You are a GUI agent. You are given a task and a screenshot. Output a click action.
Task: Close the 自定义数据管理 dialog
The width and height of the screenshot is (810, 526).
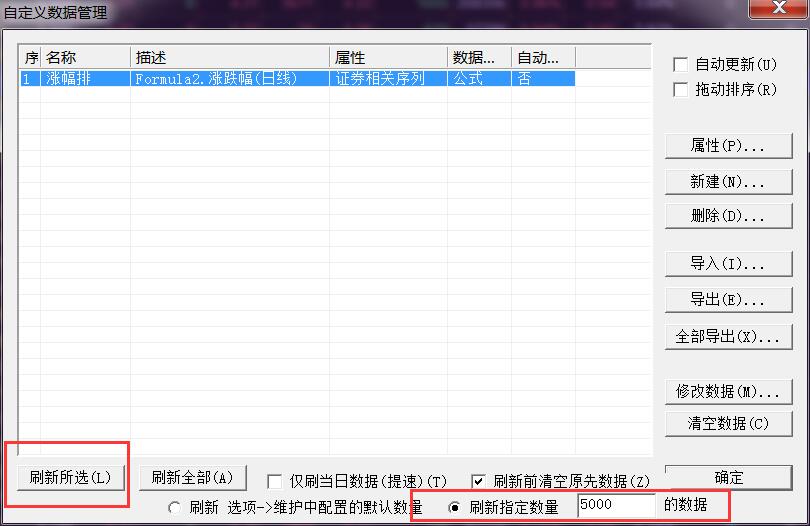coord(779,8)
